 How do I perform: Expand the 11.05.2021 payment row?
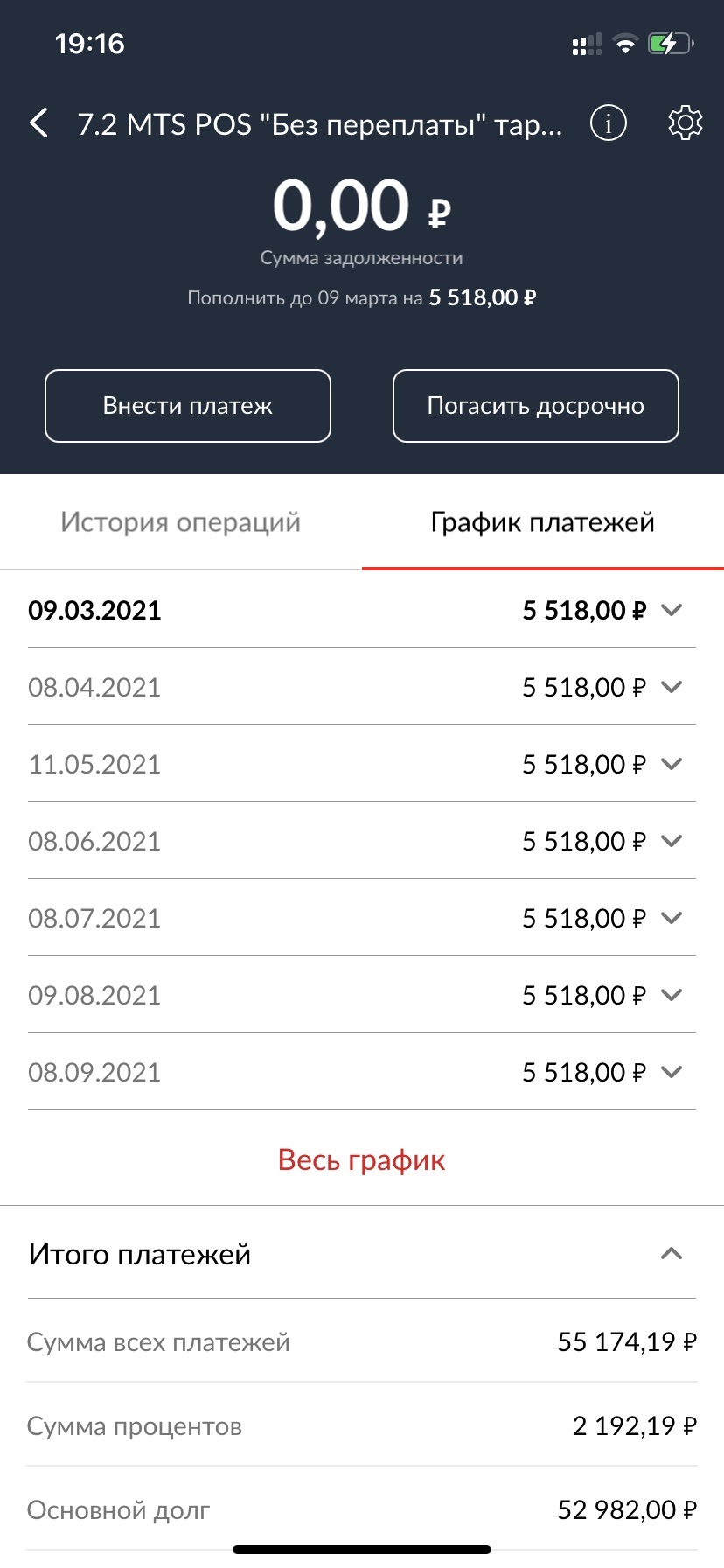672,764
